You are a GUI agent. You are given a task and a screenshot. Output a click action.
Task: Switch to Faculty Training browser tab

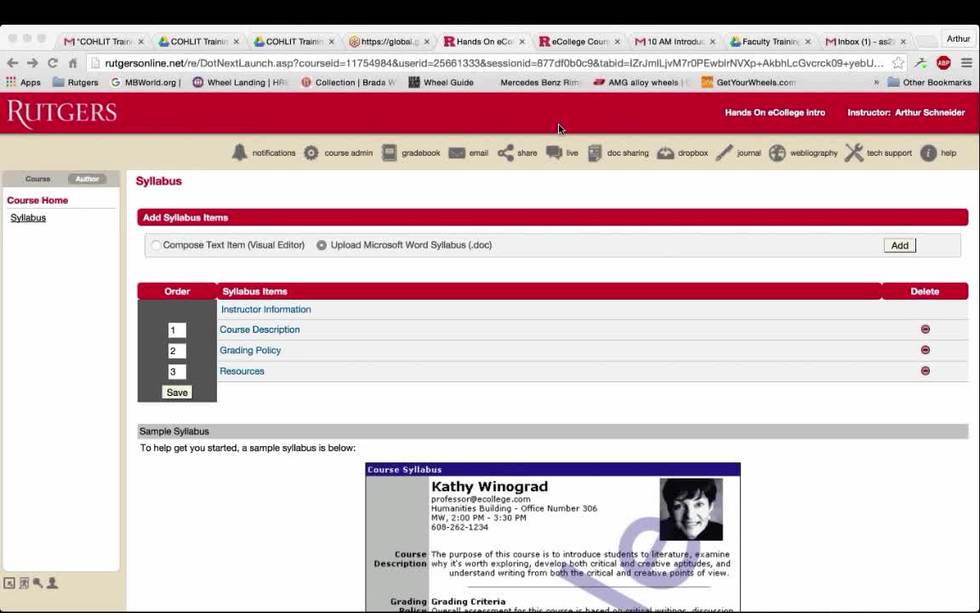pos(769,41)
